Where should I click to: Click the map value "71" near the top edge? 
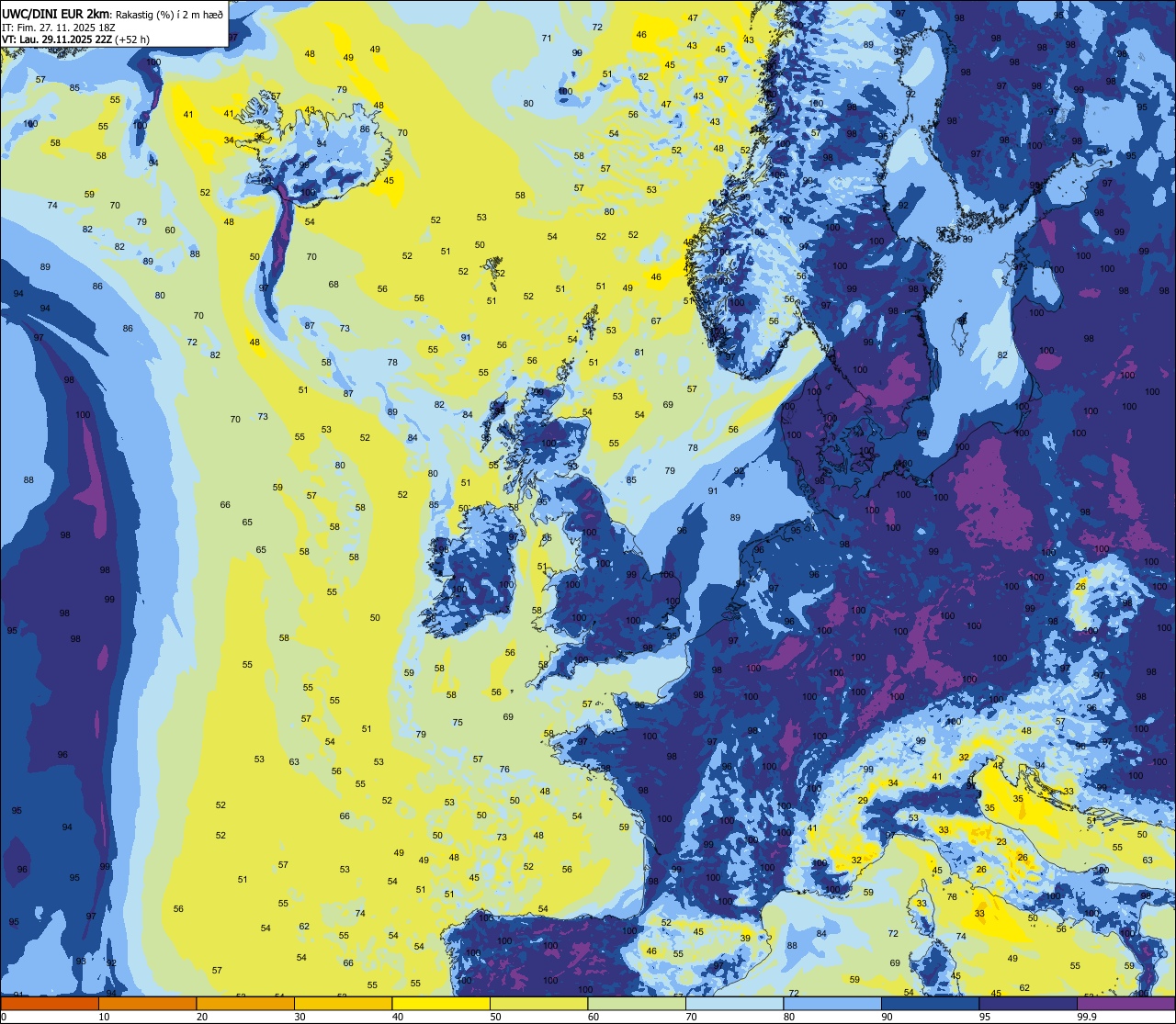547,39
